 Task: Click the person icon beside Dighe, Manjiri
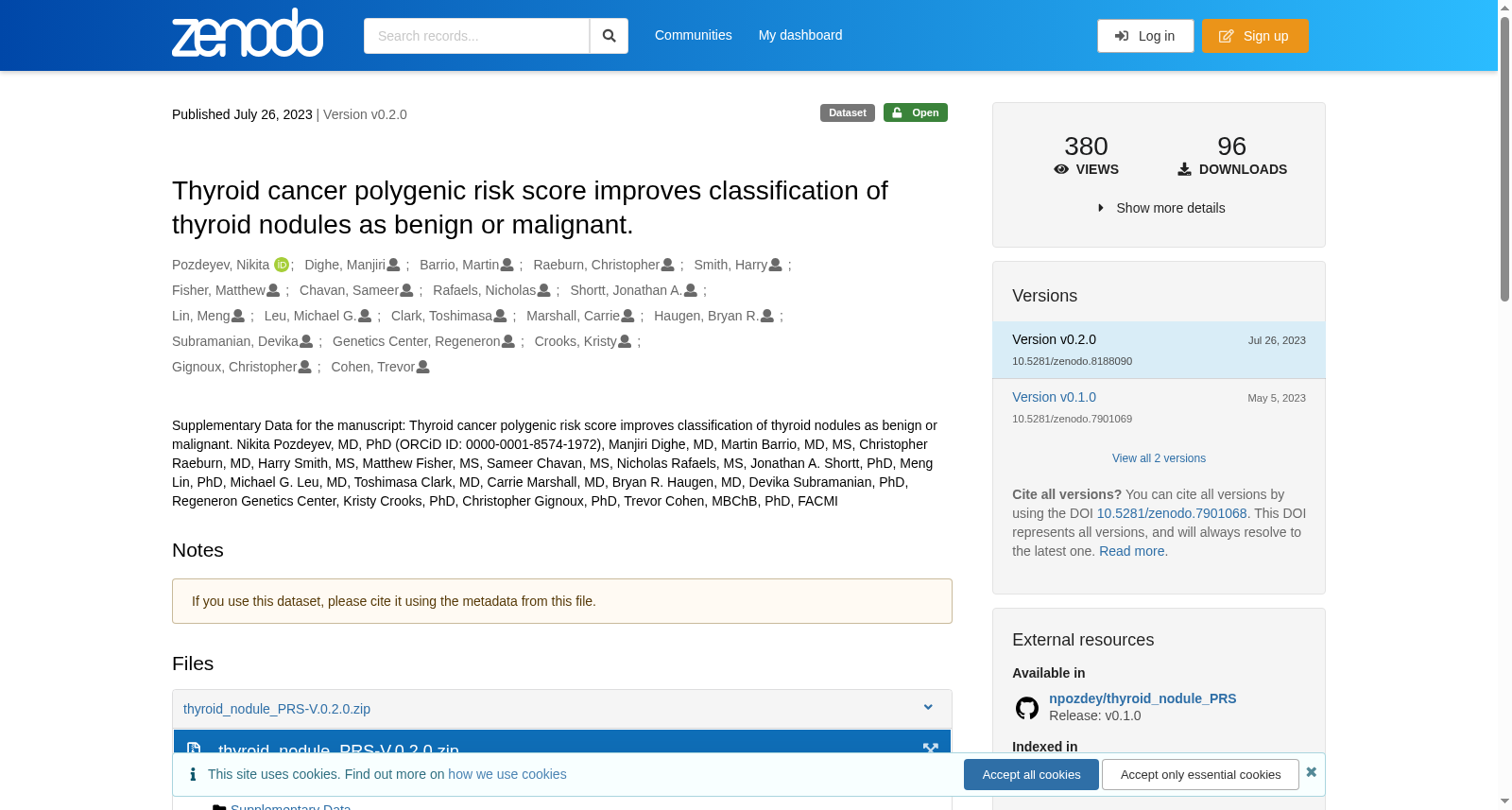[393, 265]
